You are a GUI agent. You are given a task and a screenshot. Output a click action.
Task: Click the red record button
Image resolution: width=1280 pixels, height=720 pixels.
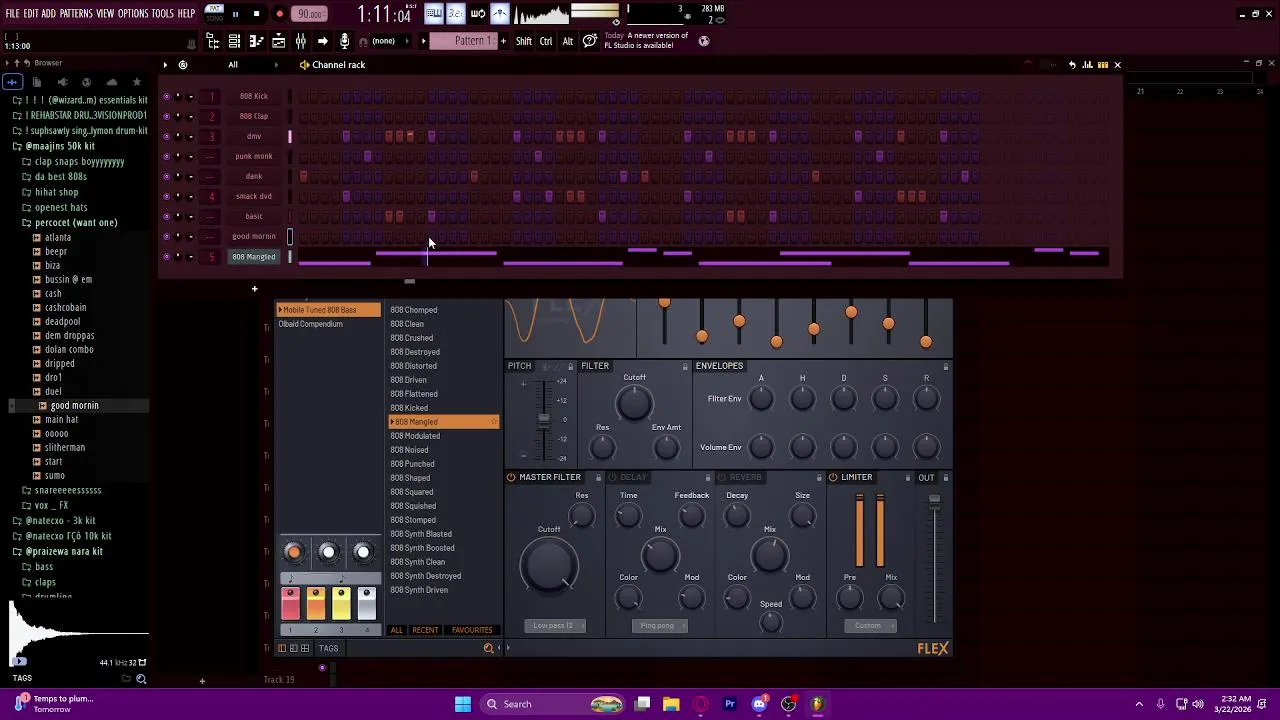click(279, 14)
